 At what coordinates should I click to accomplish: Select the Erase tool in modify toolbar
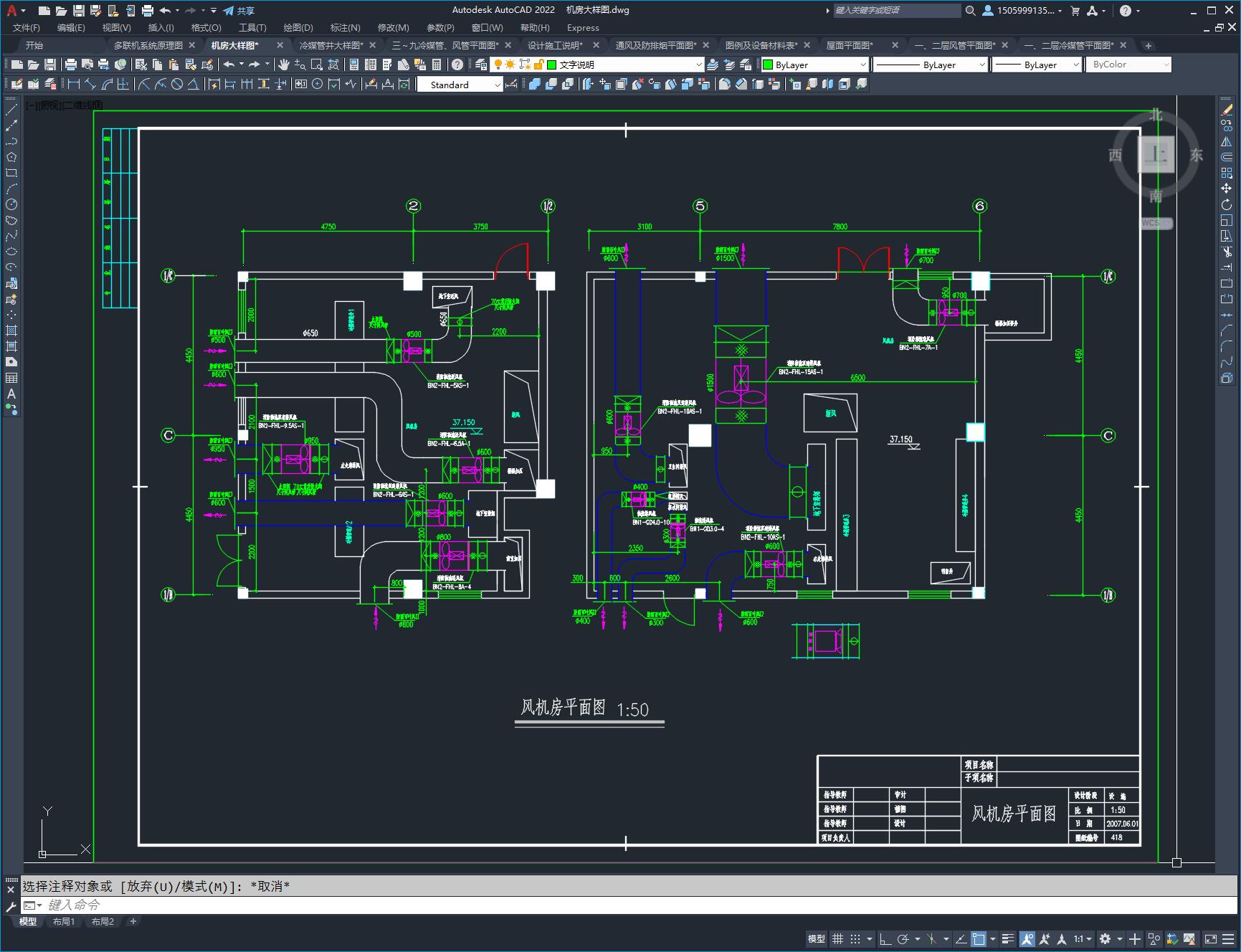[1227, 110]
